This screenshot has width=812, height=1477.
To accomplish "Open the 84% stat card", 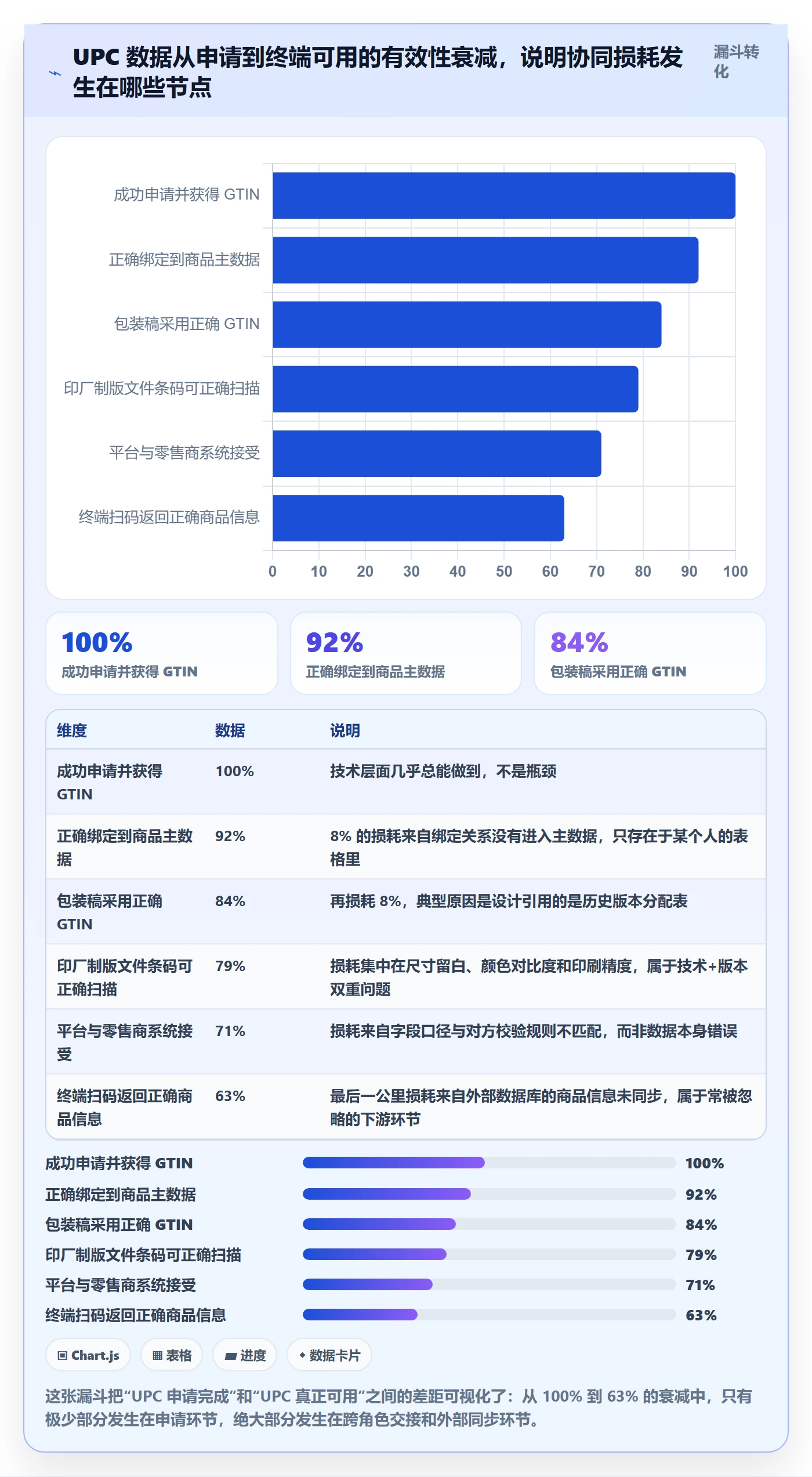I will tap(650, 653).
